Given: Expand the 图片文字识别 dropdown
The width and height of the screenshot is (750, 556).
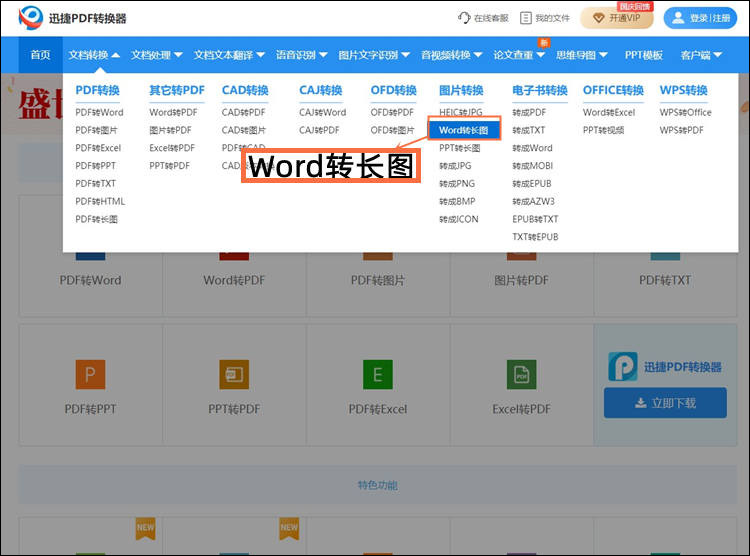Looking at the screenshot, I should [x=374, y=55].
